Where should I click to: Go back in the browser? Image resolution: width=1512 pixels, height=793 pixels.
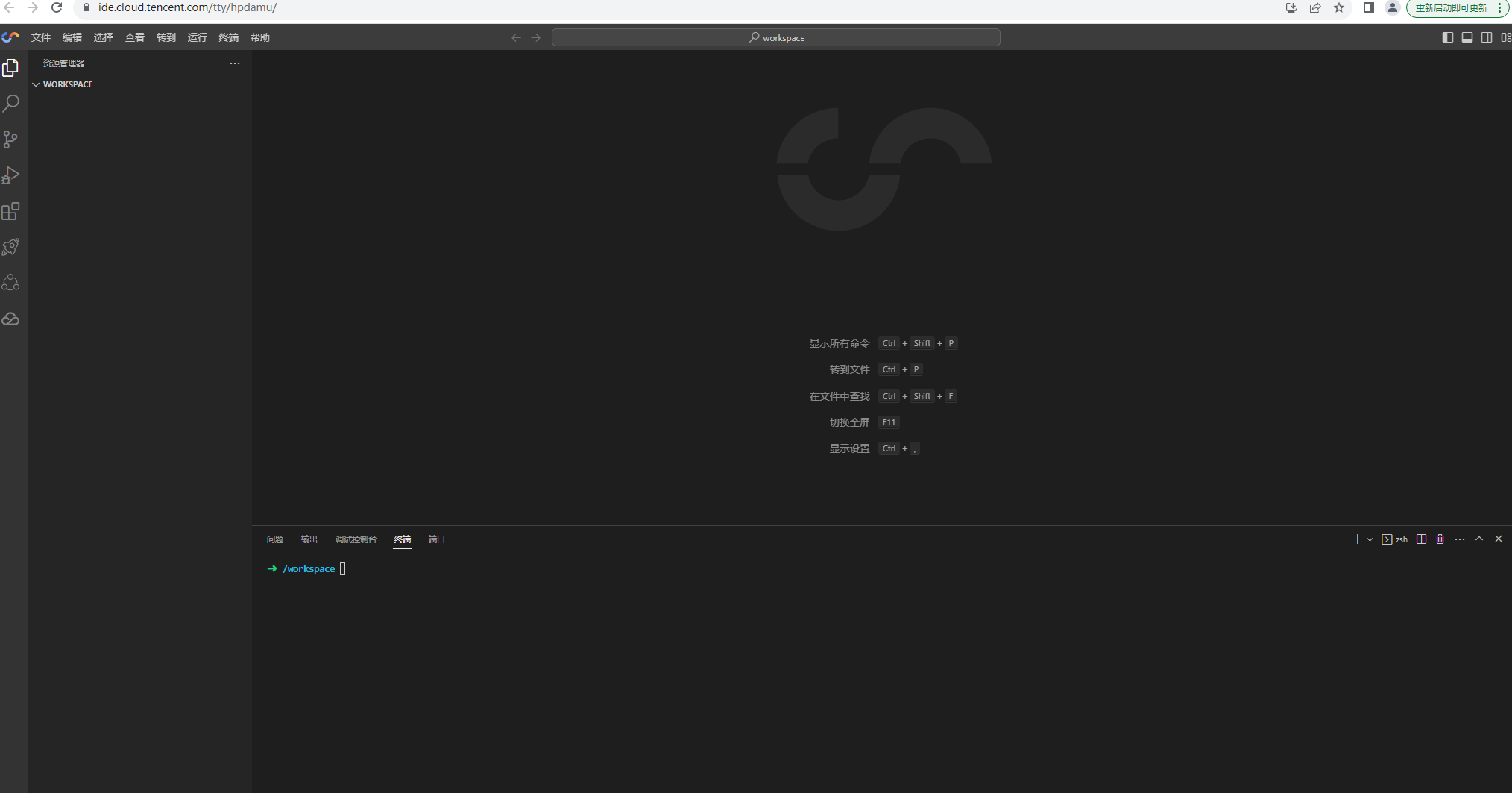tap(9, 7)
